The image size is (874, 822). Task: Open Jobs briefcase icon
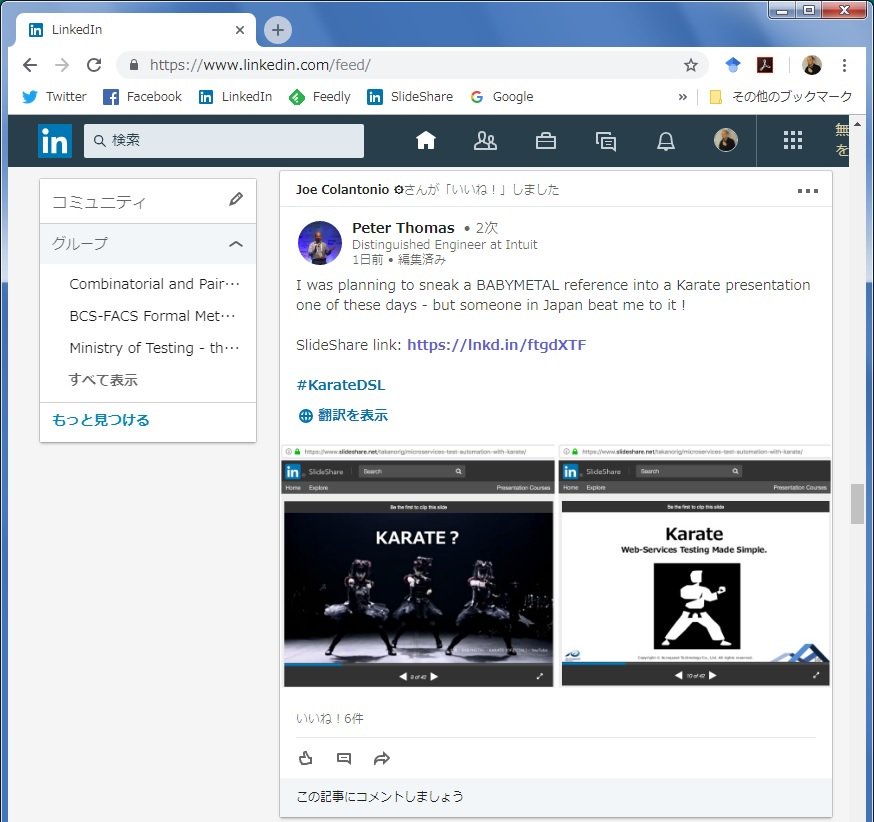(545, 140)
